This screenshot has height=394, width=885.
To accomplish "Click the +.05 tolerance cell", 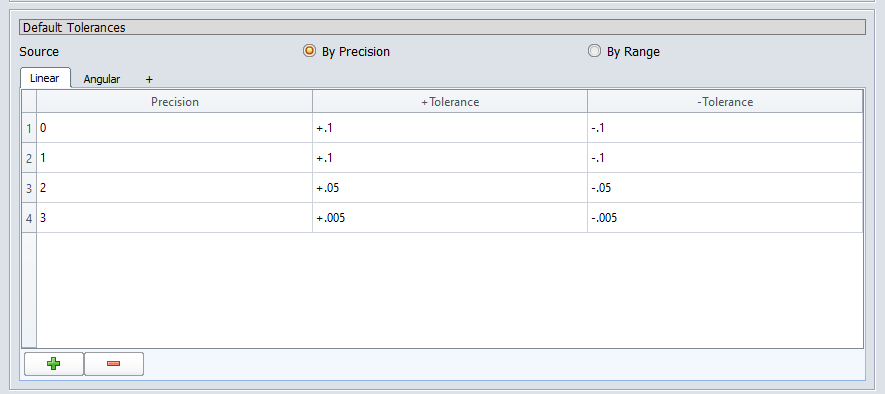I will pos(450,188).
